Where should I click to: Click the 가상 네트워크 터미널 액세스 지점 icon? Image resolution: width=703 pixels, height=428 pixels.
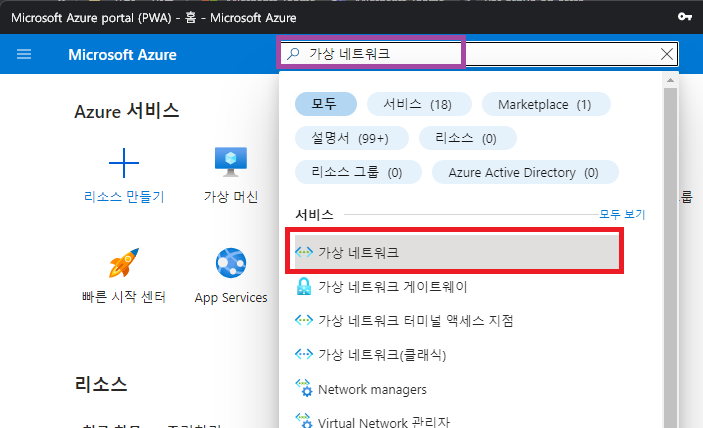[304, 320]
